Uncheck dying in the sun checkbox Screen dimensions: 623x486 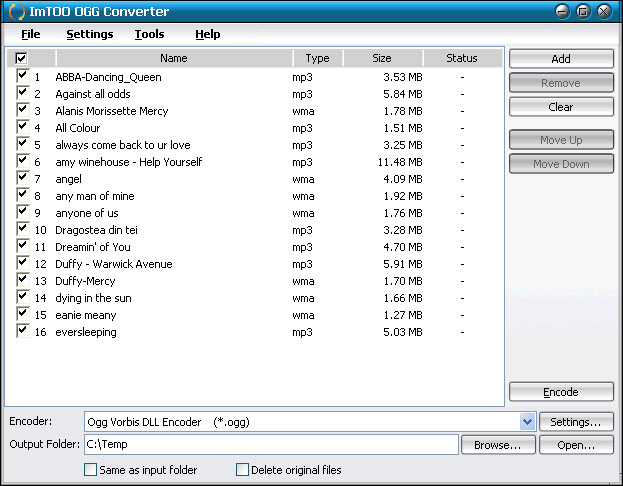coord(23,297)
